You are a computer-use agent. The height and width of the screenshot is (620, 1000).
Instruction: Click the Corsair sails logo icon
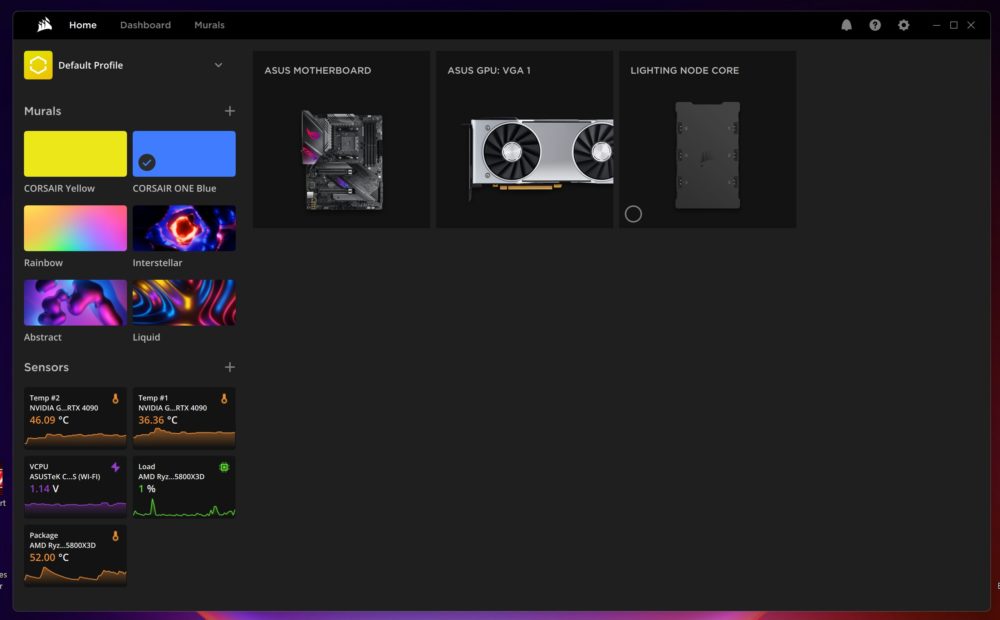point(44,25)
